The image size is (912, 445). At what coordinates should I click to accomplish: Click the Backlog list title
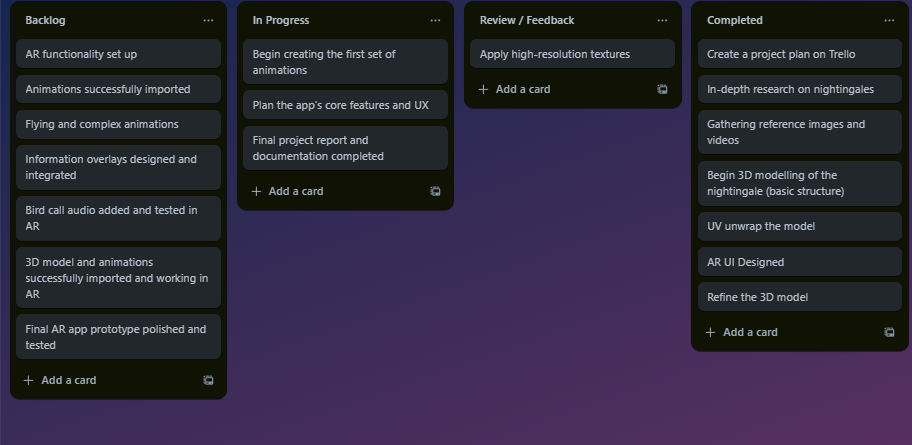click(46, 20)
